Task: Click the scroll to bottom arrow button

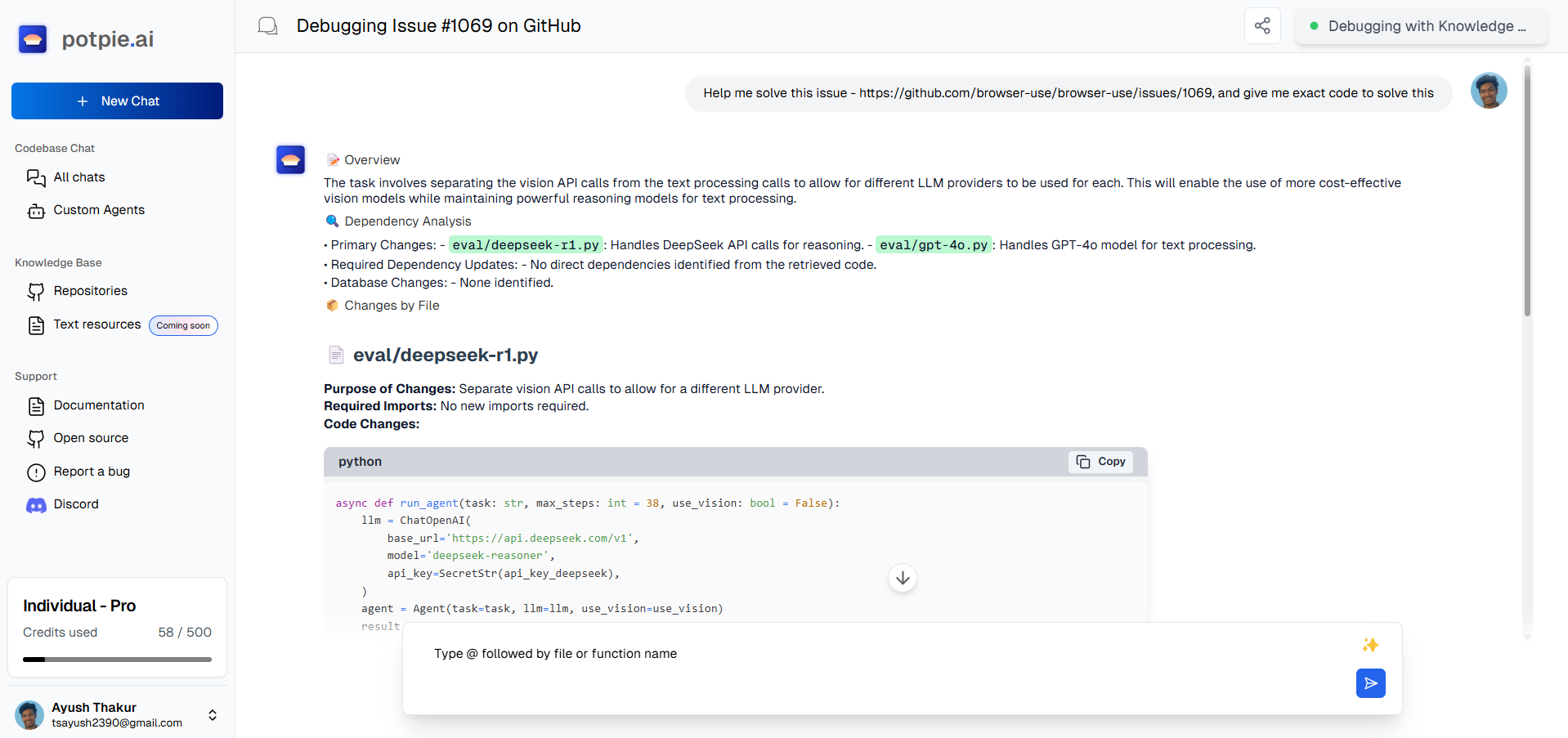Action: 903,578
